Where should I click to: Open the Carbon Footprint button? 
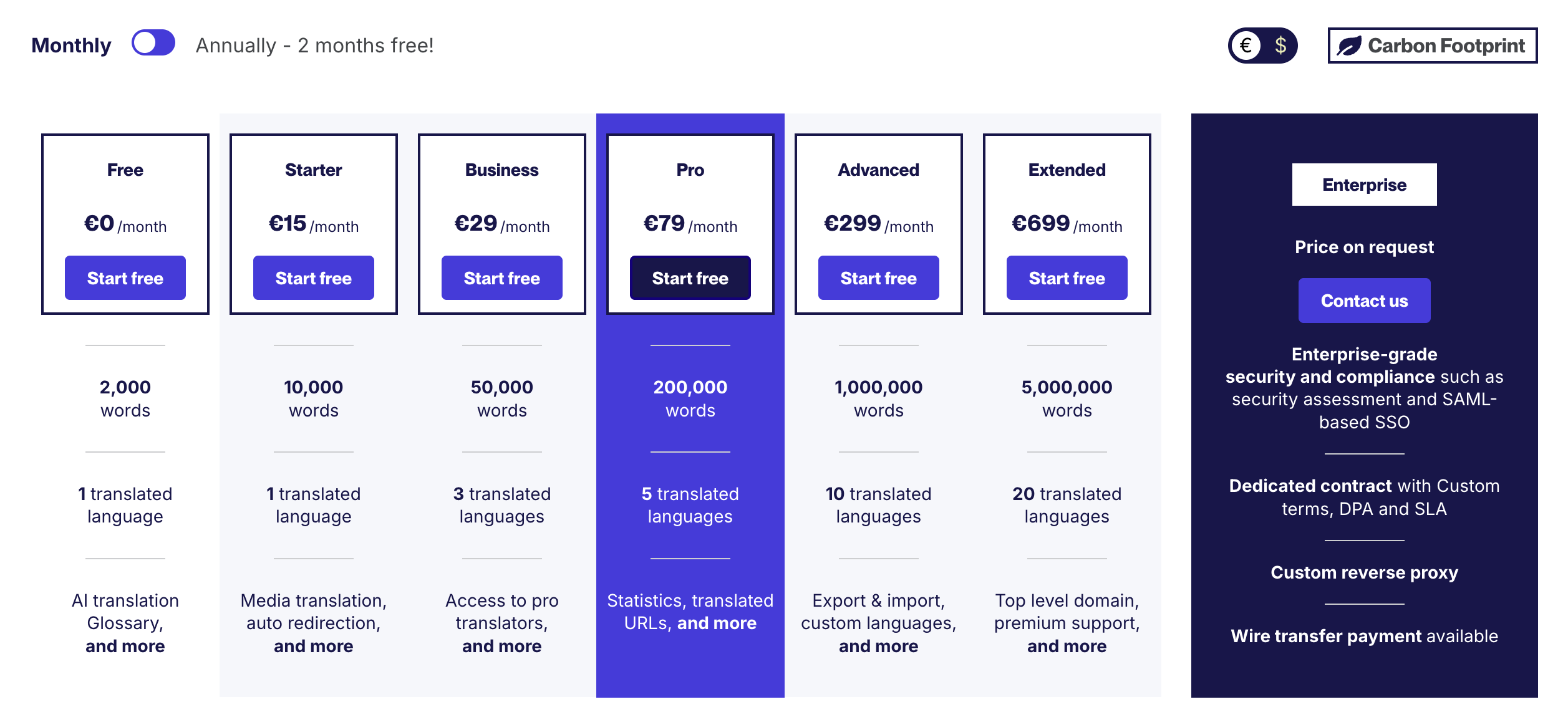pos(1432,46)
